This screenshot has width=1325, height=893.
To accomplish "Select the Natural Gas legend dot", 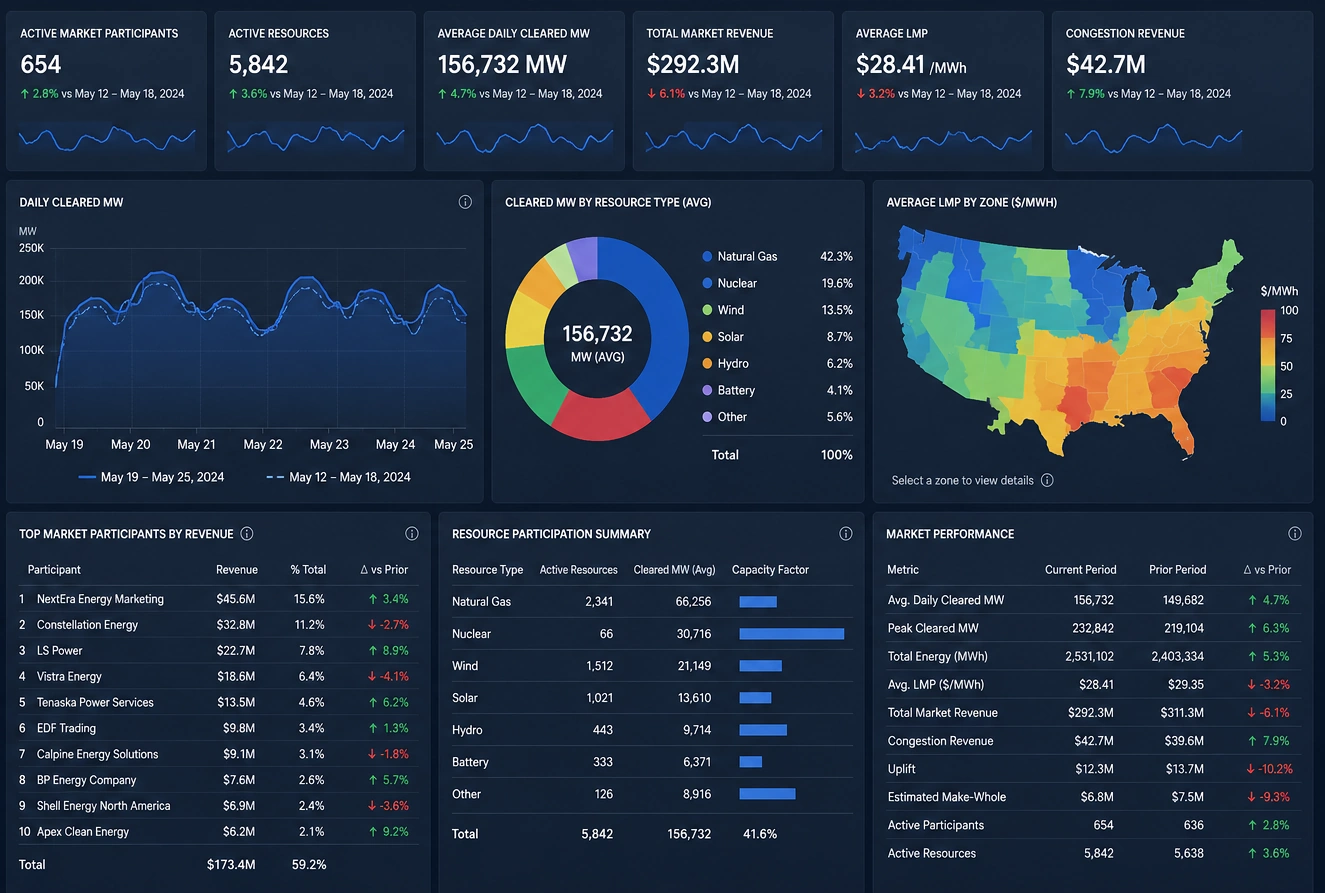I will (x=708, y=257).
